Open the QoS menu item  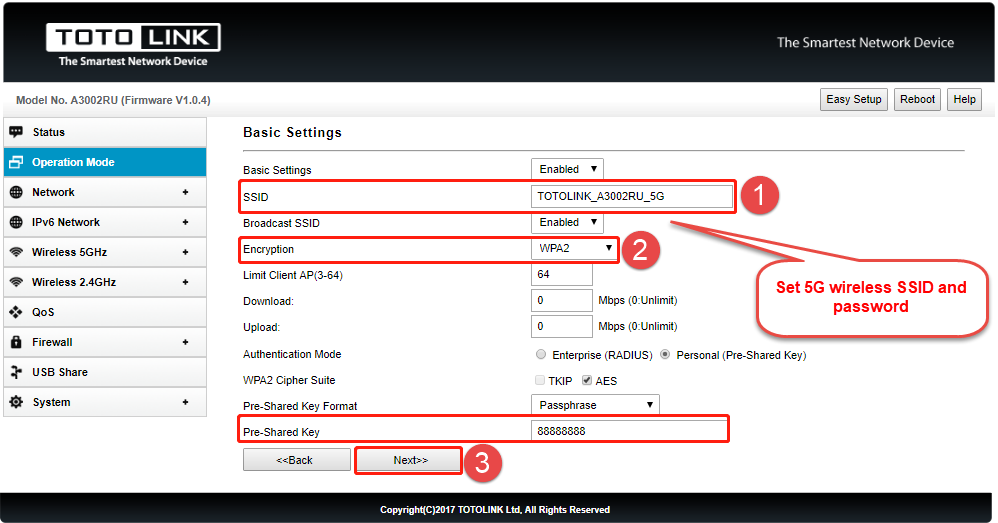(105, 312)
